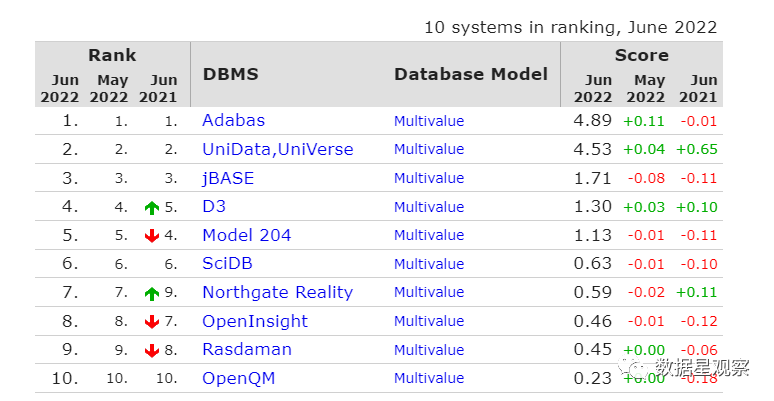Click score 0.63 for SciDB

(x=592, y=264)
